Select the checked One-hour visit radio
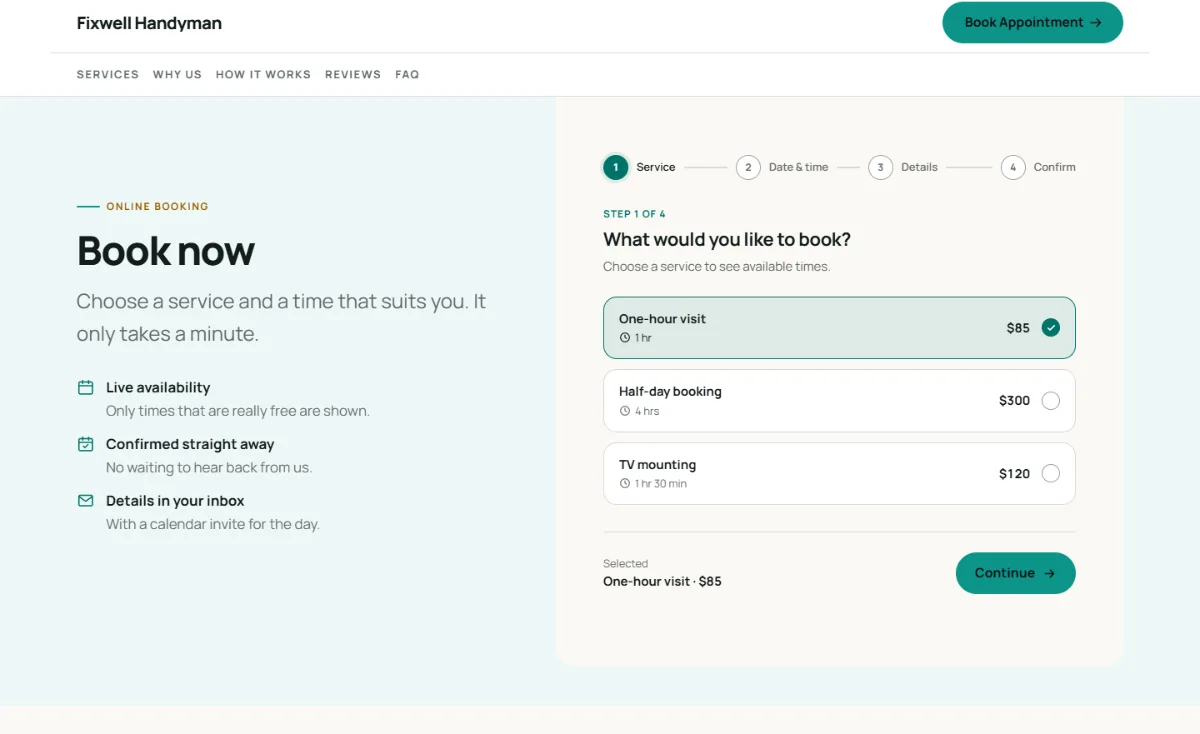The width and height of the screenshot is (1200, 734). click(x=1050, y=328)
